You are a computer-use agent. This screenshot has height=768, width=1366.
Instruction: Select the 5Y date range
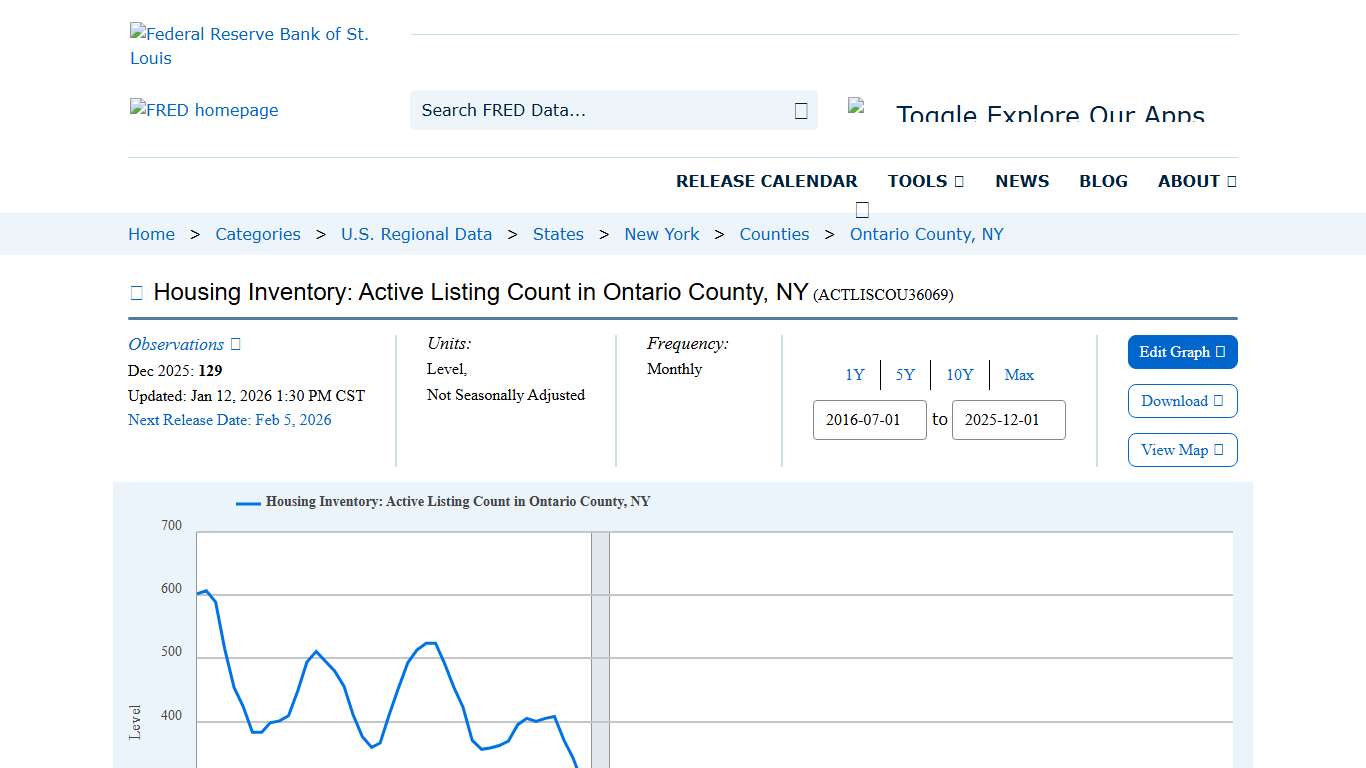point(905,374)
